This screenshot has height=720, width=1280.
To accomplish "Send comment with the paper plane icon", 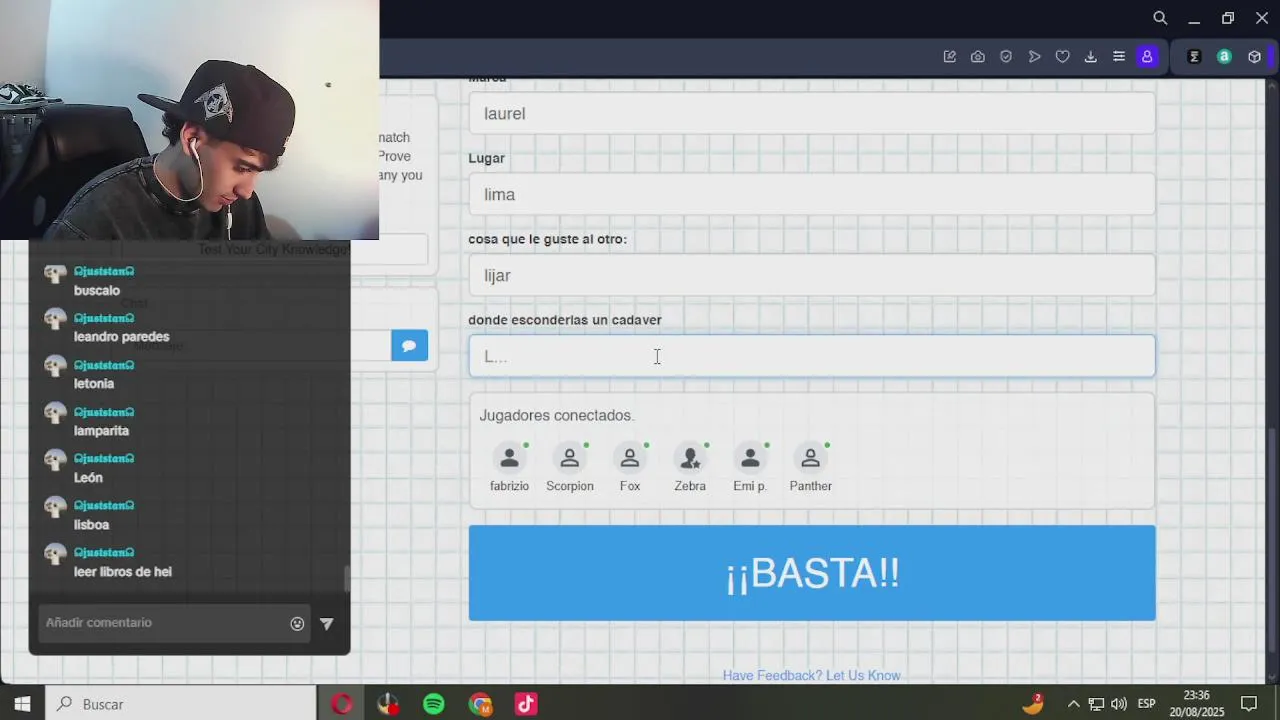I will coord(326,623).
